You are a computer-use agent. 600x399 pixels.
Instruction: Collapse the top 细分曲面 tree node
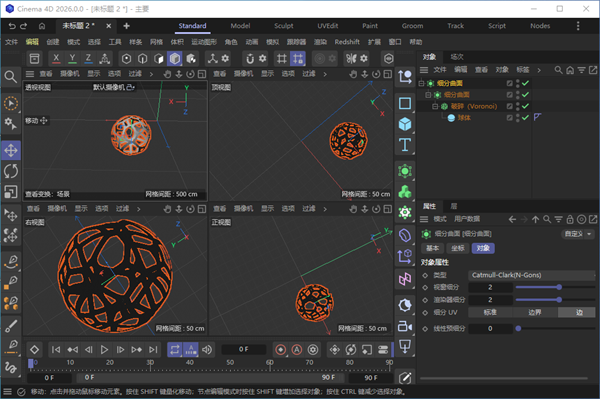point(421,83)
